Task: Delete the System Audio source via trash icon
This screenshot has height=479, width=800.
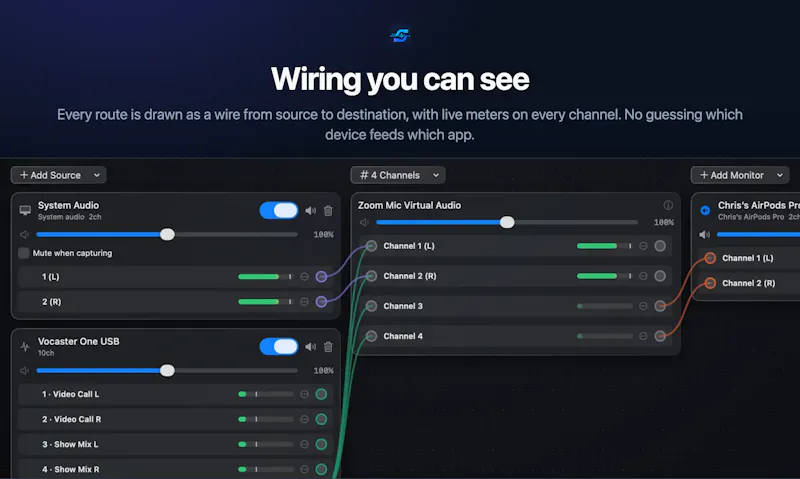Action: tap(328, 210)
